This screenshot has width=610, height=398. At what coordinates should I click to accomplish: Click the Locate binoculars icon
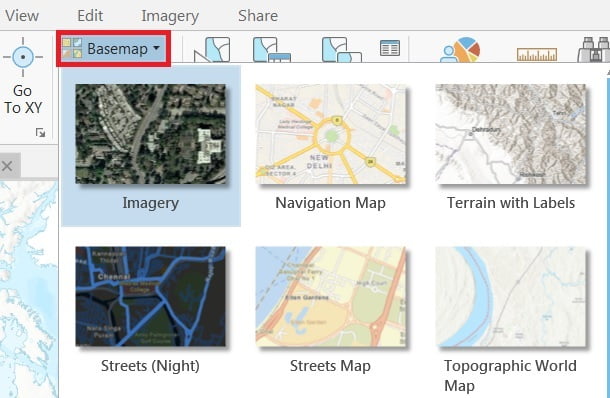pyautogui.click(x=594, y=49)
